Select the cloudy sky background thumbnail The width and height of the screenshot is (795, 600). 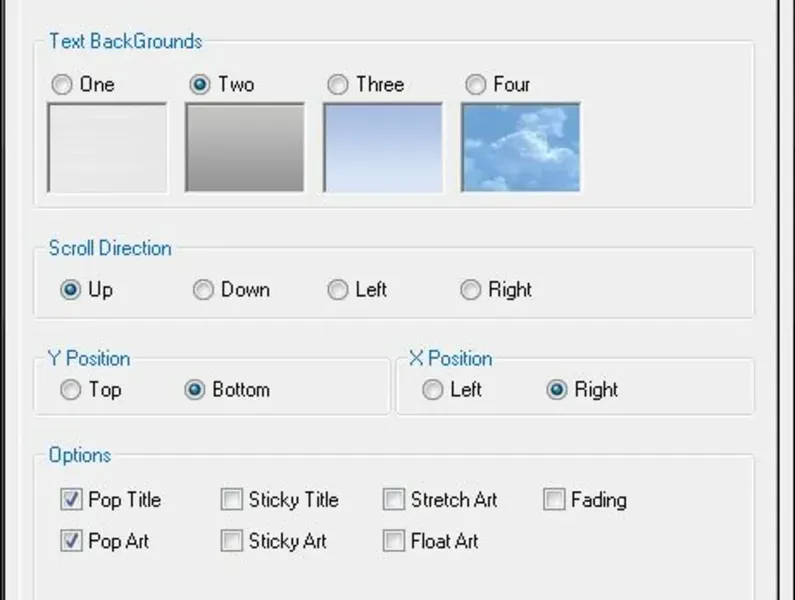point(521,147)
